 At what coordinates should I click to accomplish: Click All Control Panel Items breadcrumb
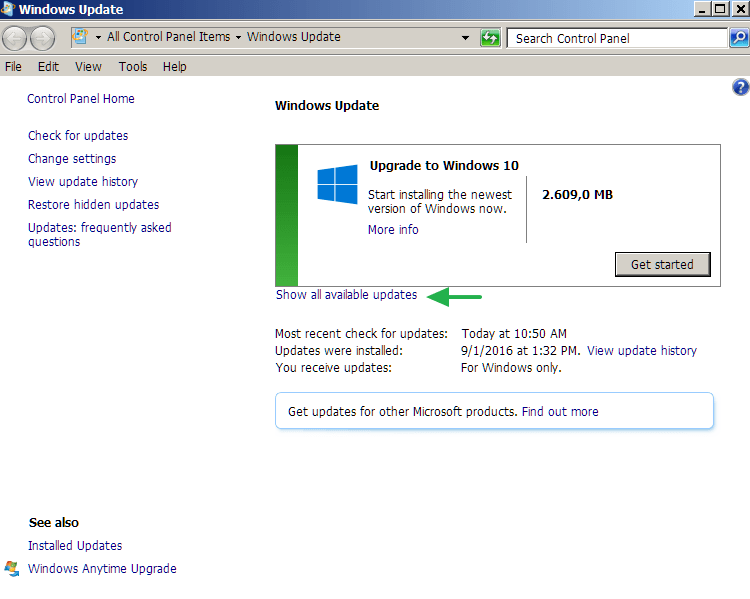pos(168,37)
